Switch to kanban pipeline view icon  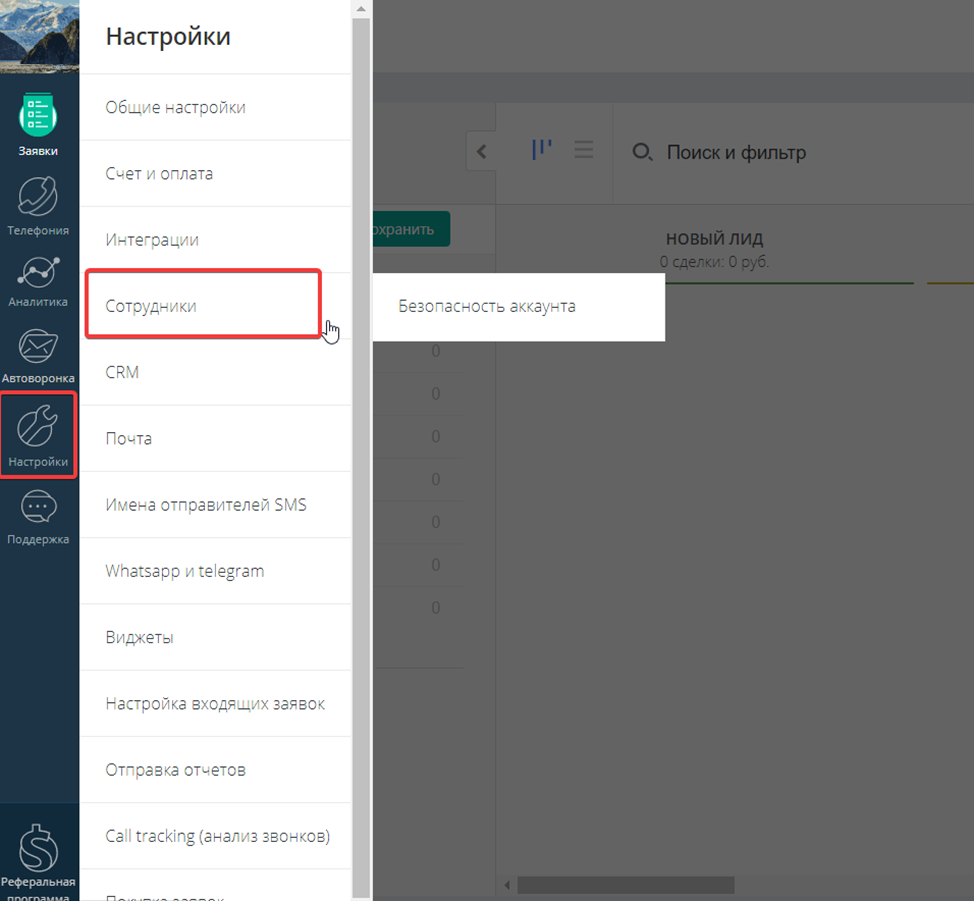click(542, 149)
